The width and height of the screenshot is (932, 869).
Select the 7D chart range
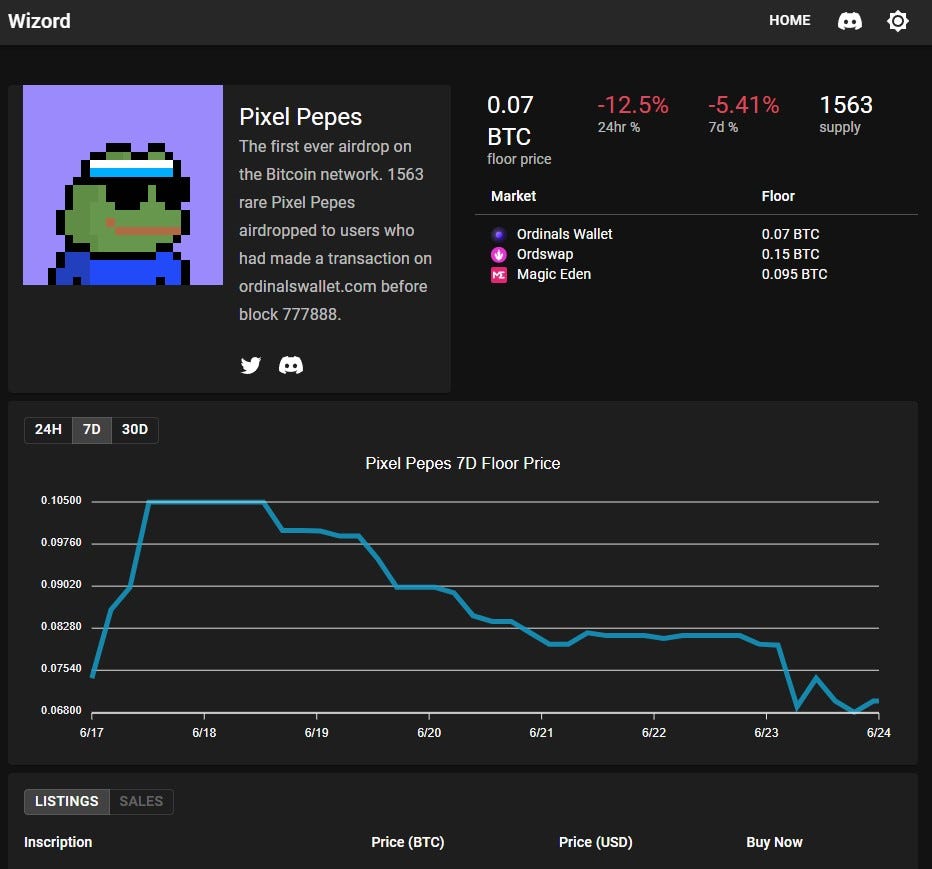92,430
